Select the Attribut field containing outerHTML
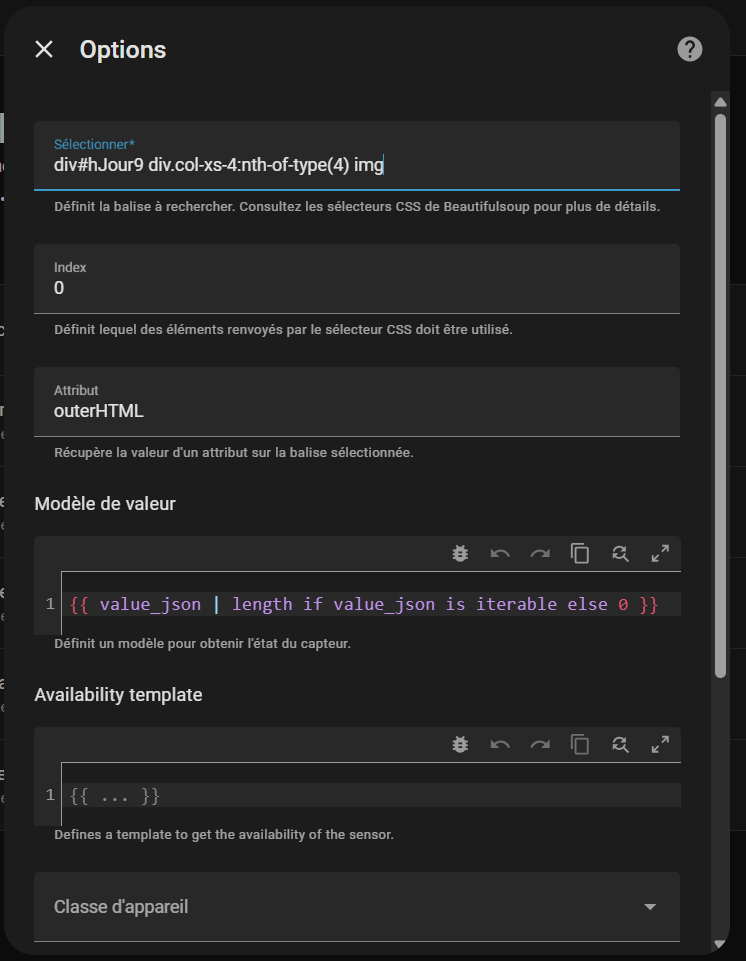The image size is (746, 961). pos(357,410)
